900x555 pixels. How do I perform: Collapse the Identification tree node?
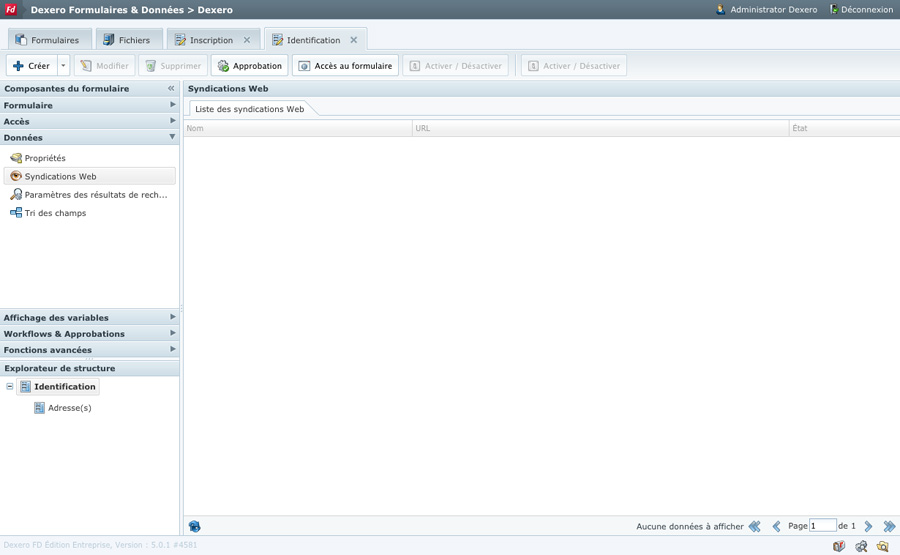(x=10, y=387)
